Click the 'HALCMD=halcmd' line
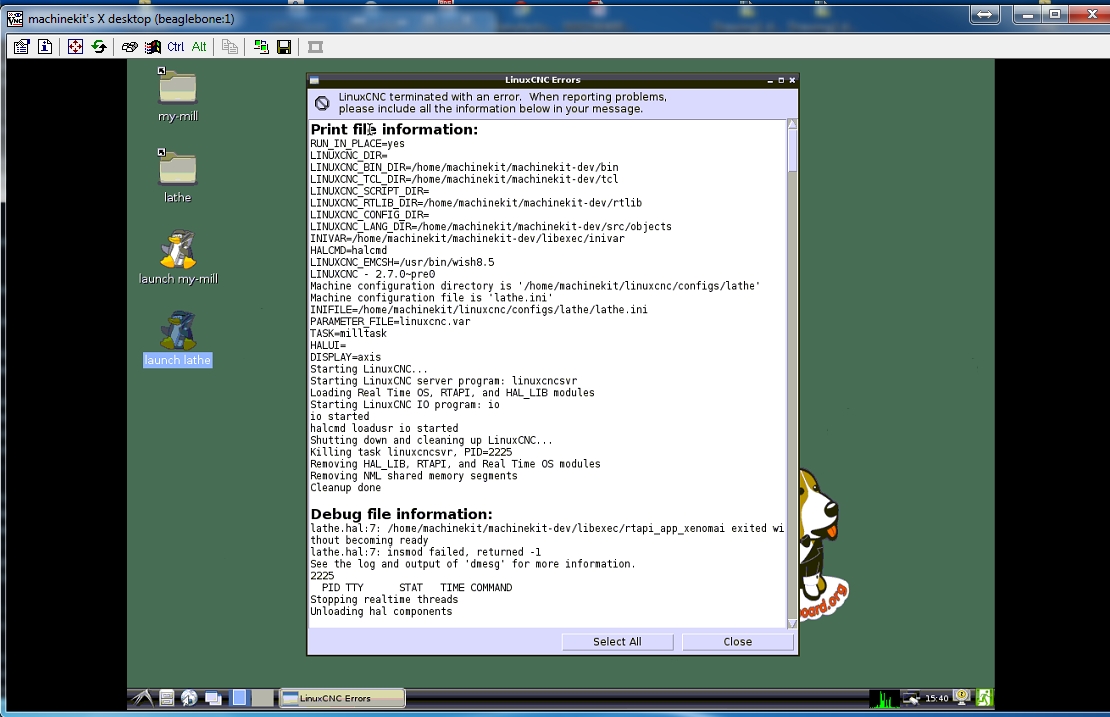1110x717 pixels. point(348,250)
